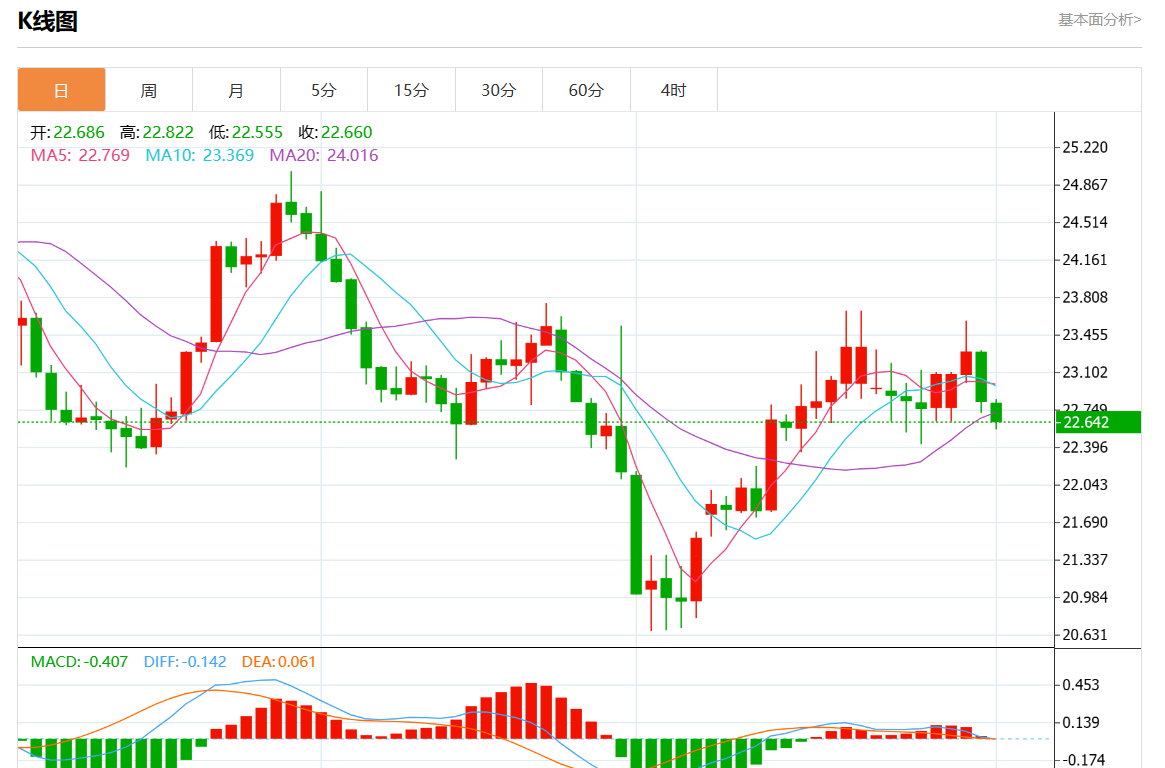
Task: Click the 22.043 price axis label
Action: click(x=1085, y=484)
